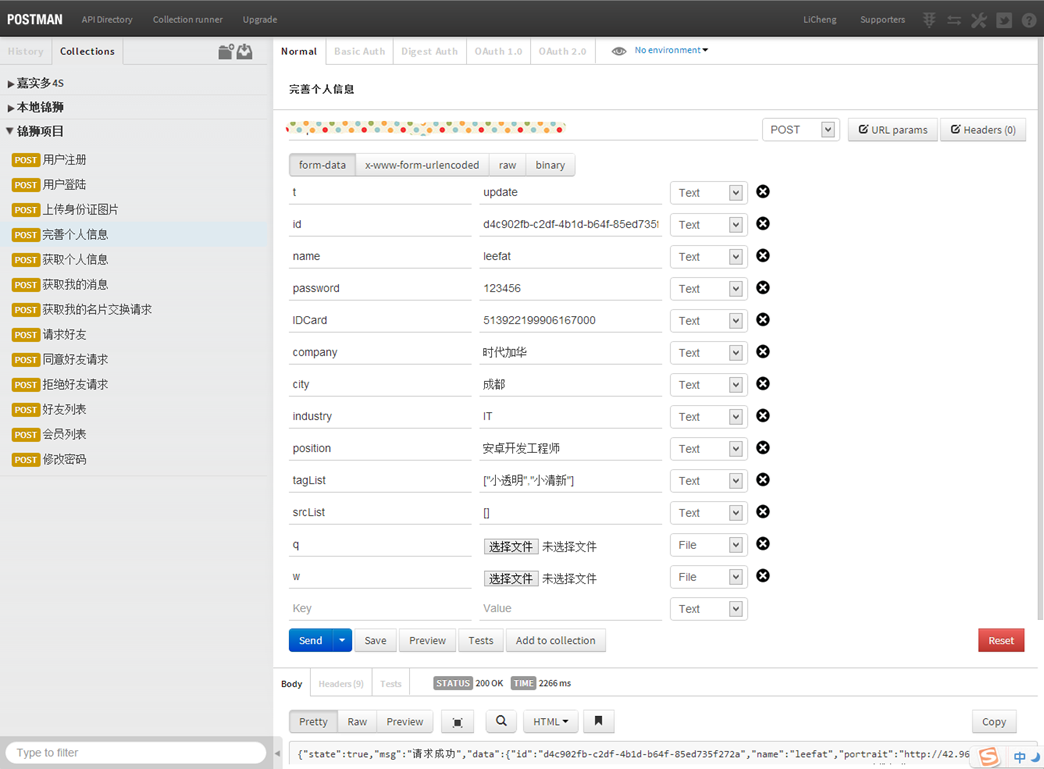This screenshot has width=1044, height=769.
Task: Delete the password parameter row
Action: click(763, 288)
